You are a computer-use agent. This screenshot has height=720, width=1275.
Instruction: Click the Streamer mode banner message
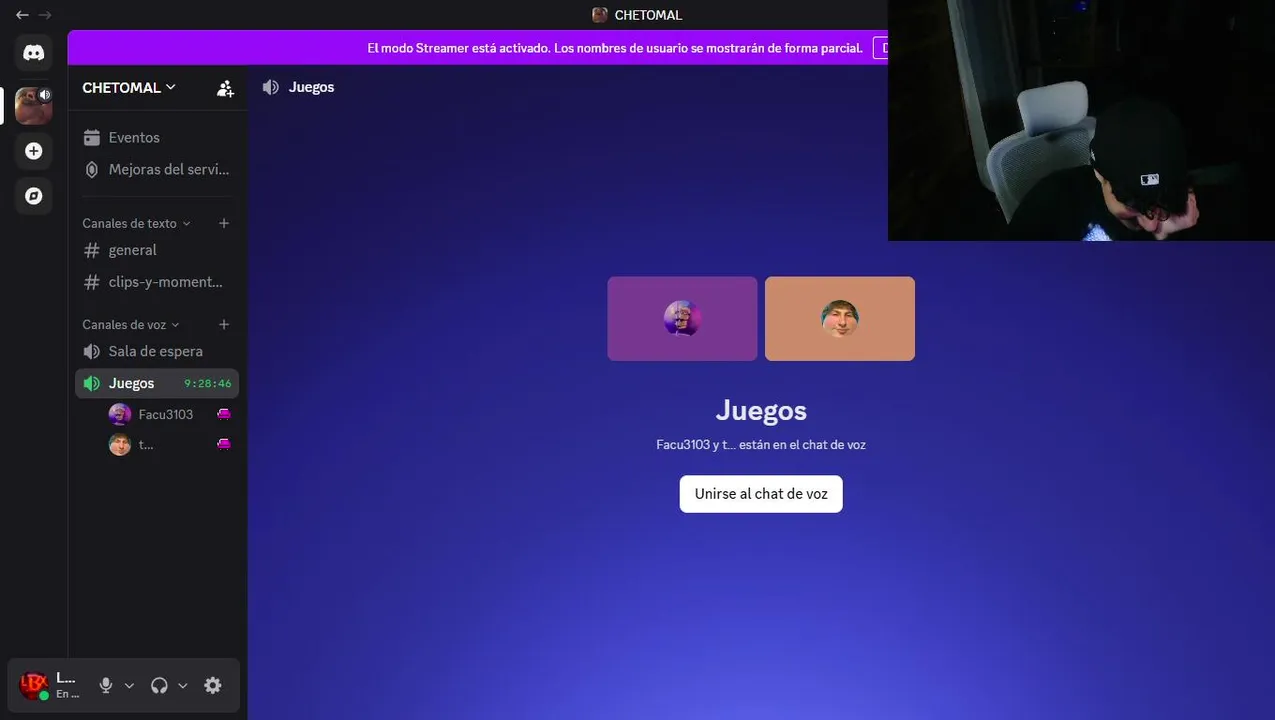(x=615, y=48)
